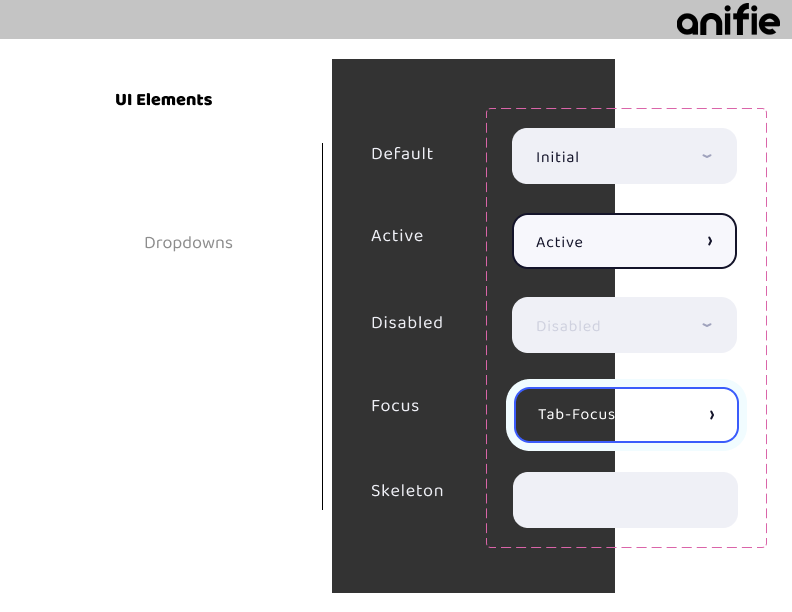Click the chevron icon in Disabled dropdown
Viewport: 792px width, 612px height.
coord(707,325)
